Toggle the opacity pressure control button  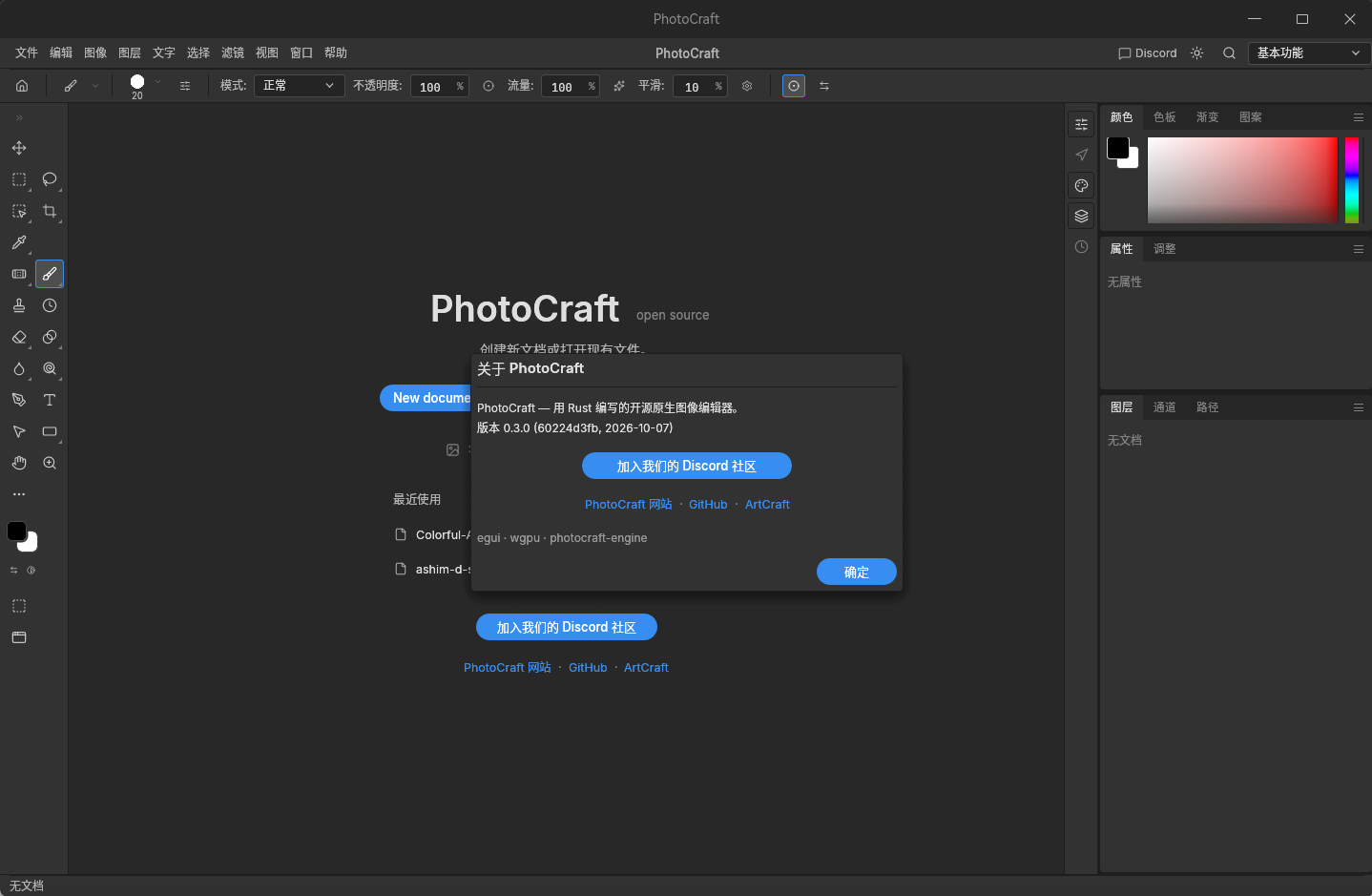point(489,86)
